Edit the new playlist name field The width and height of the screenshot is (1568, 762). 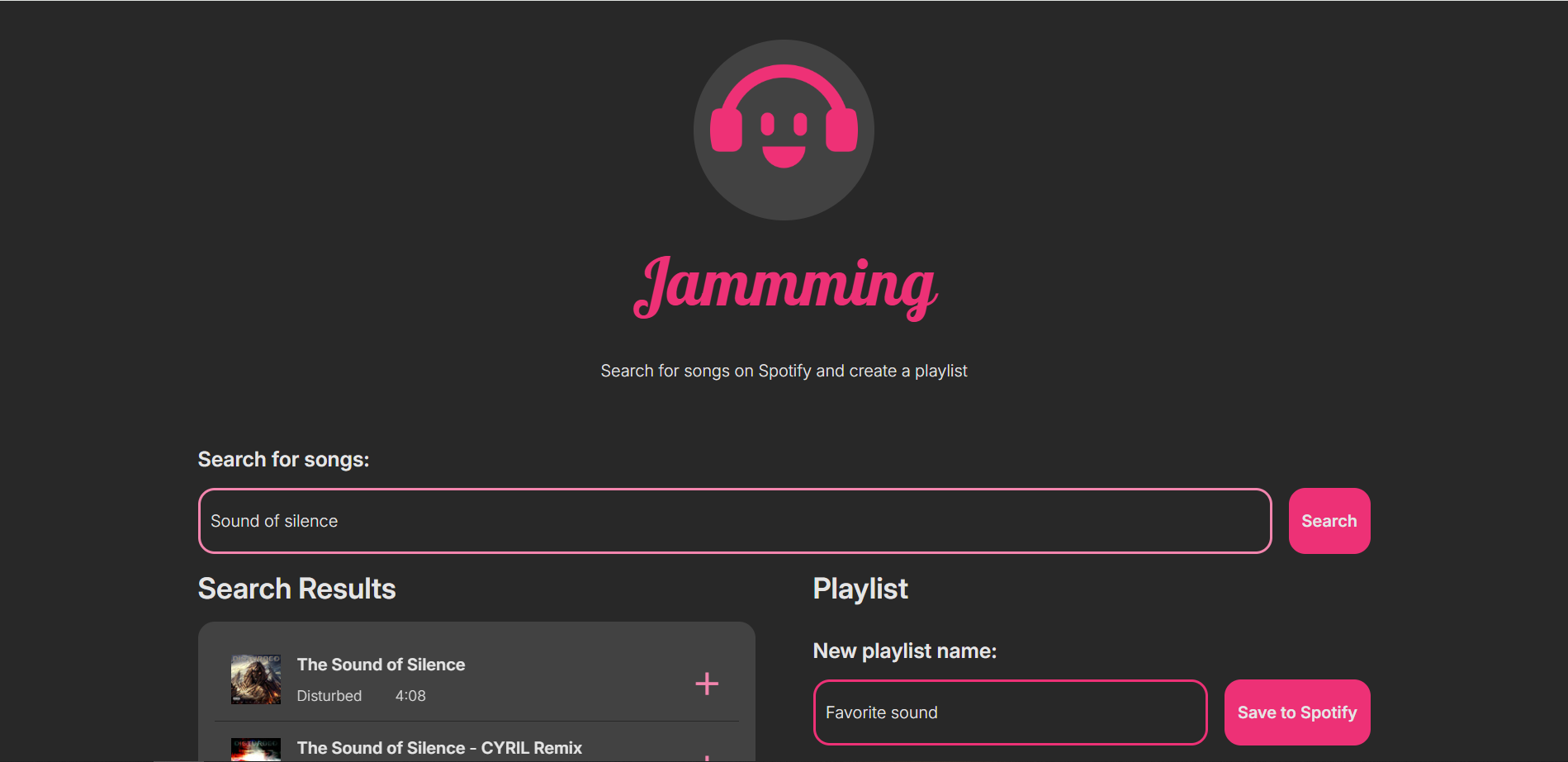tap(1009, 712)
